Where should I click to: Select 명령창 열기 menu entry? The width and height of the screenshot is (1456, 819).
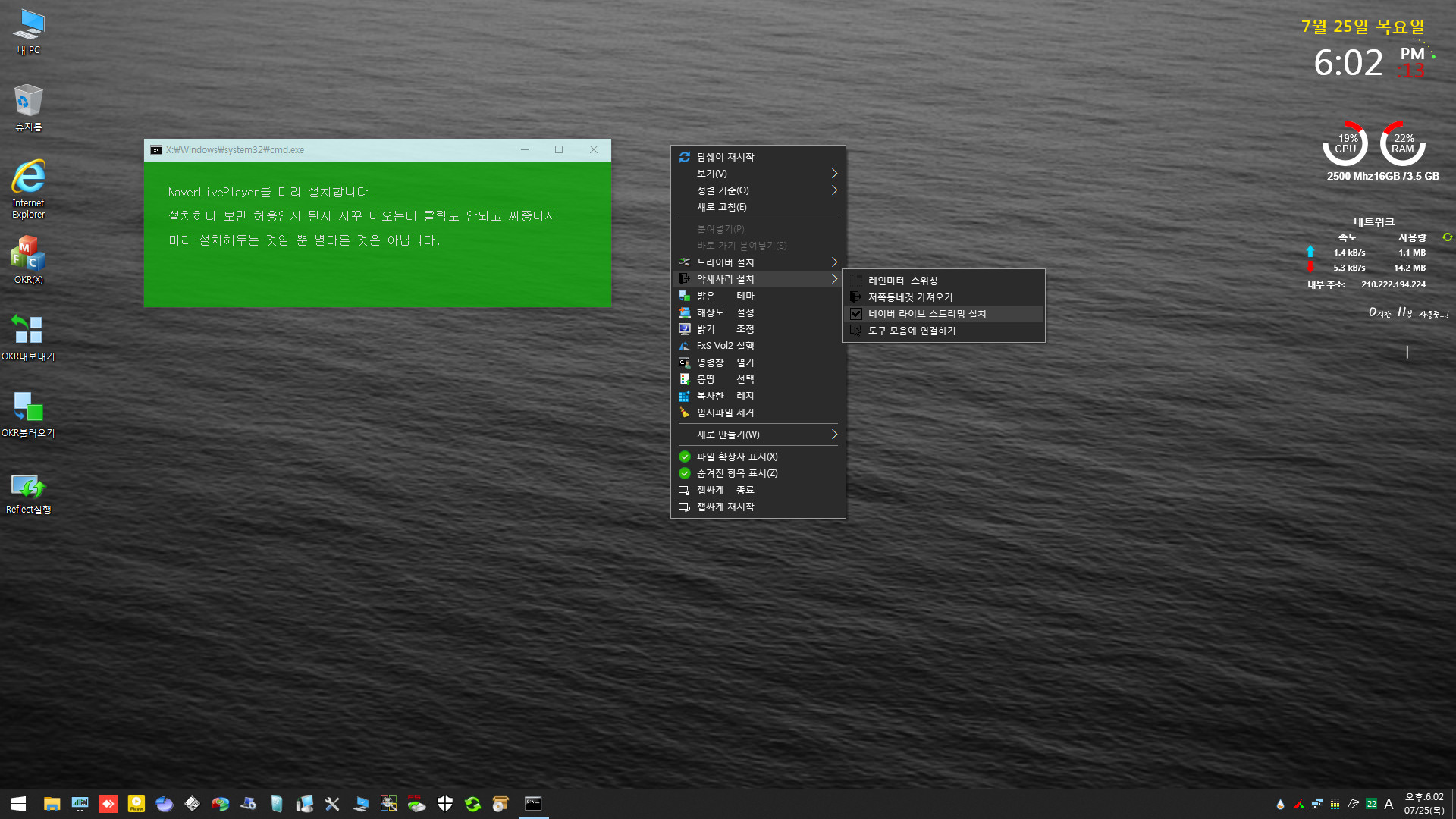pyautogui.click(x=758, y=362)
